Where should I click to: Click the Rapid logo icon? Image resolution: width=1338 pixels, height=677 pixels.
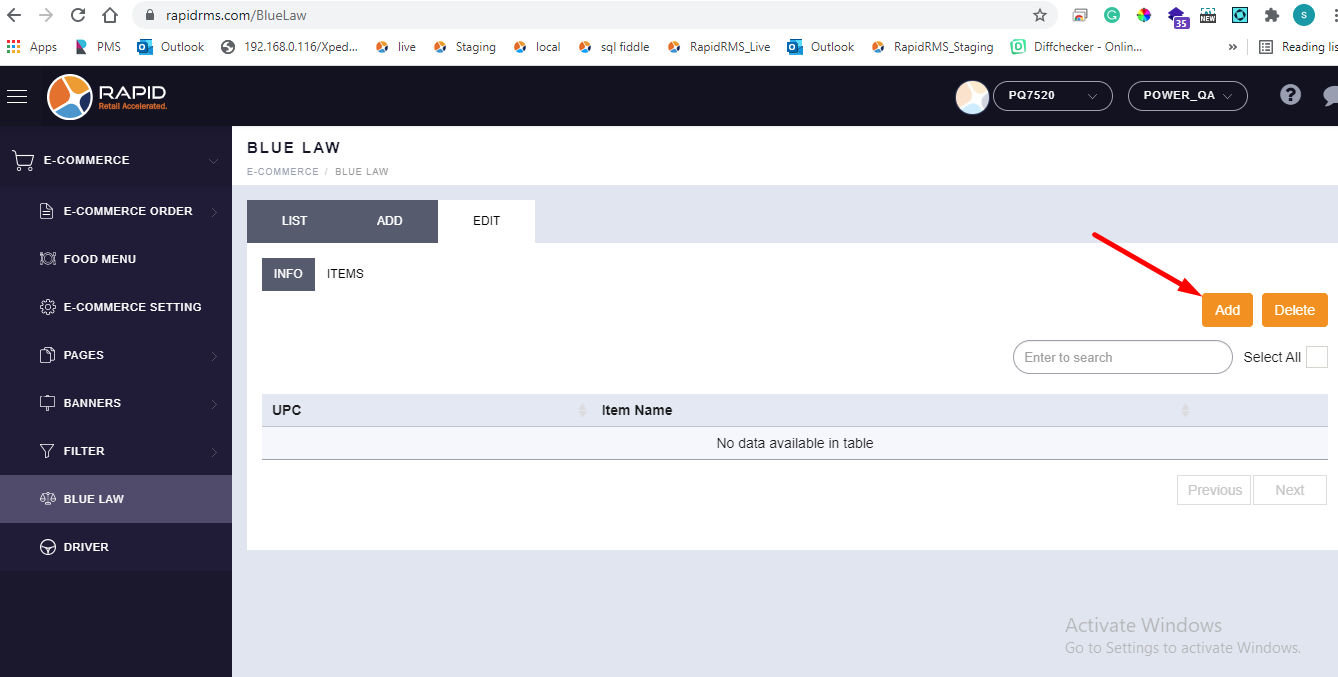pos(70,96)
